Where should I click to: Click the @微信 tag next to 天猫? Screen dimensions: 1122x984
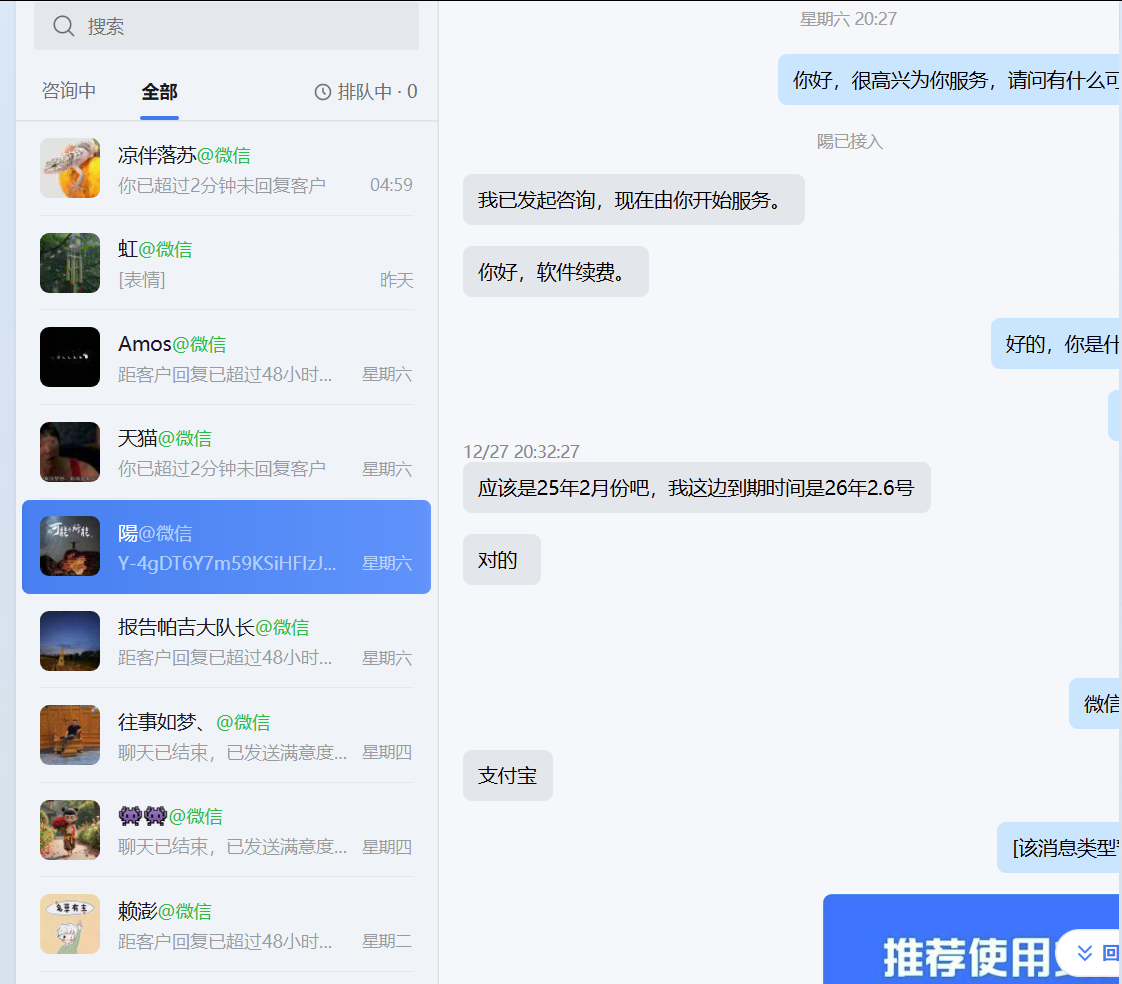(x=186, y=438)
